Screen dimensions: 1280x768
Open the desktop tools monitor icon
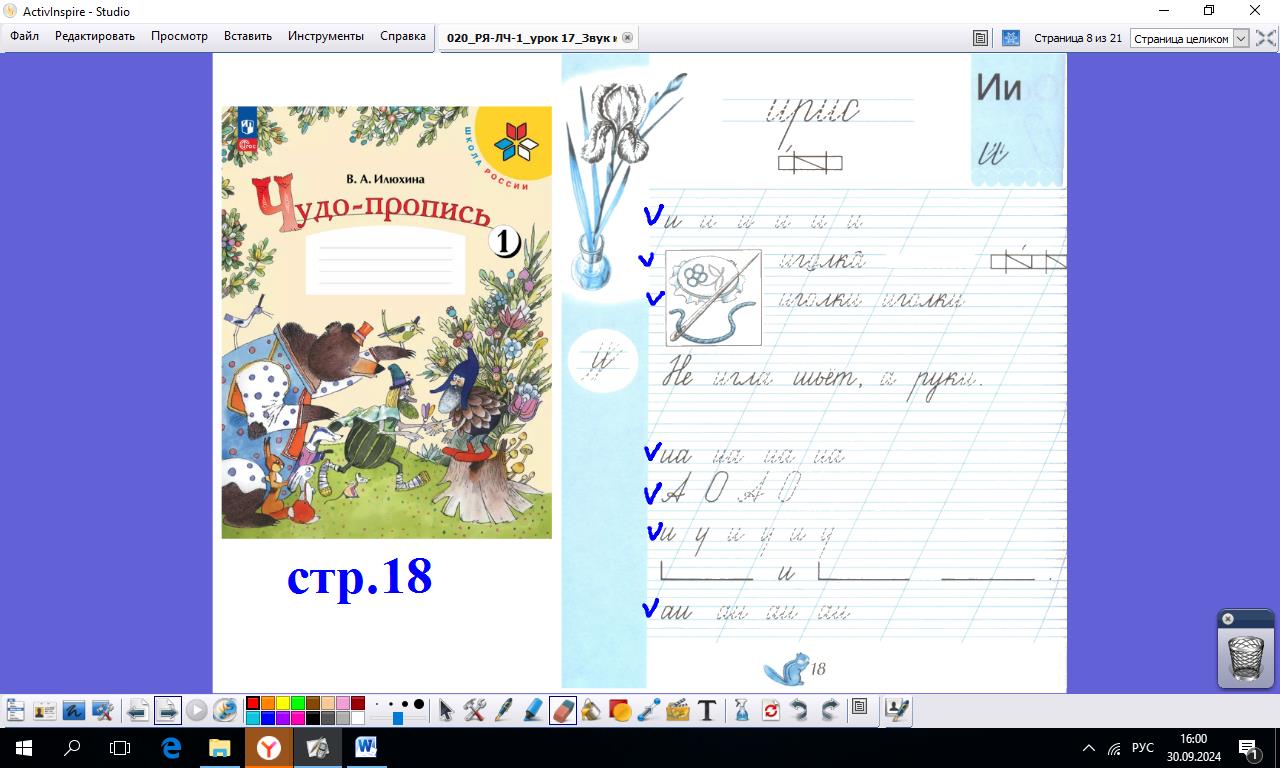[x=102, y=711]
